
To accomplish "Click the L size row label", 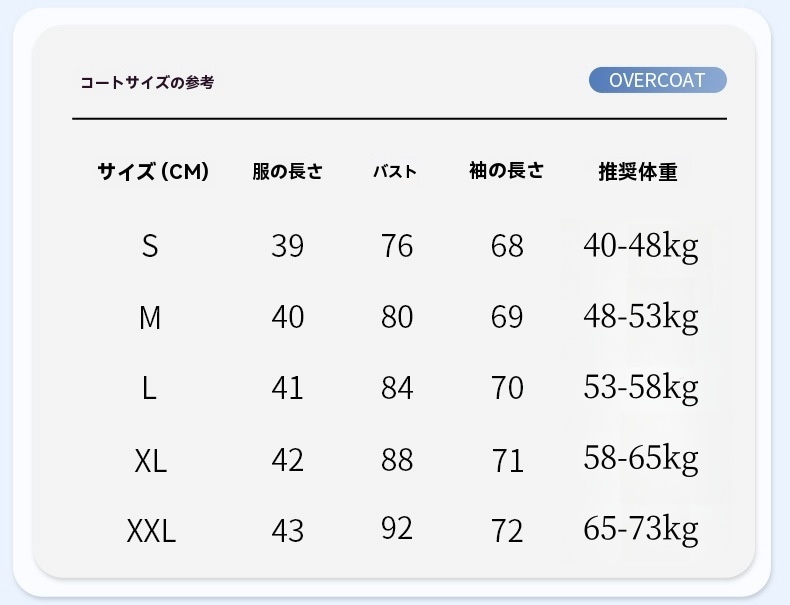I will click(150, 388).
